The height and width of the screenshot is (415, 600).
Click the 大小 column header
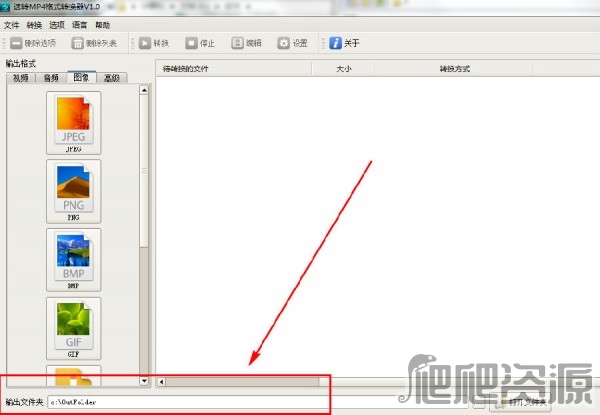pyautogui.click(x=343, y=69)
